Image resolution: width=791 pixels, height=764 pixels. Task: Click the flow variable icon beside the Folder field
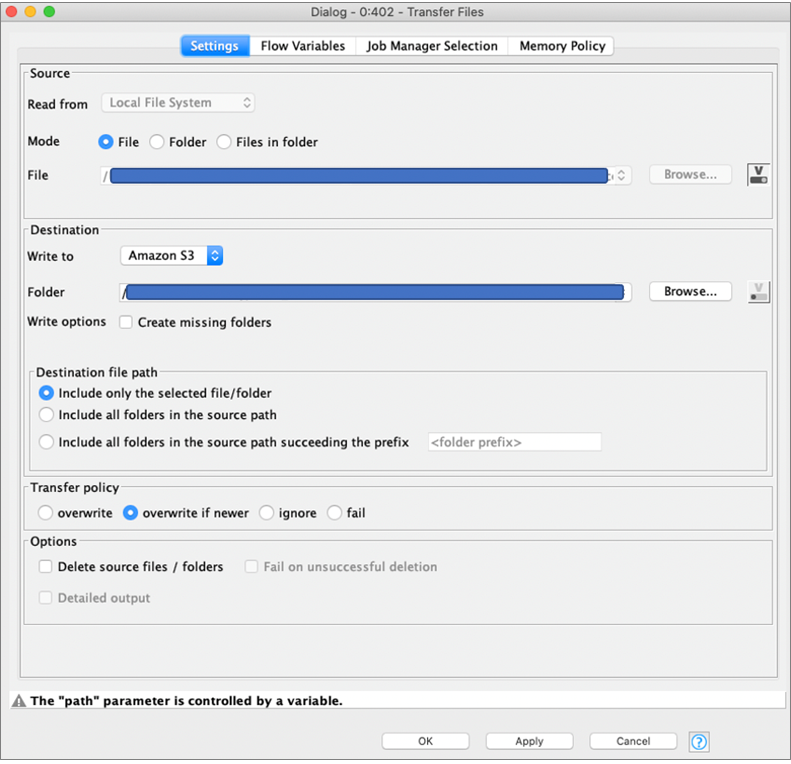tap(758, 292)
